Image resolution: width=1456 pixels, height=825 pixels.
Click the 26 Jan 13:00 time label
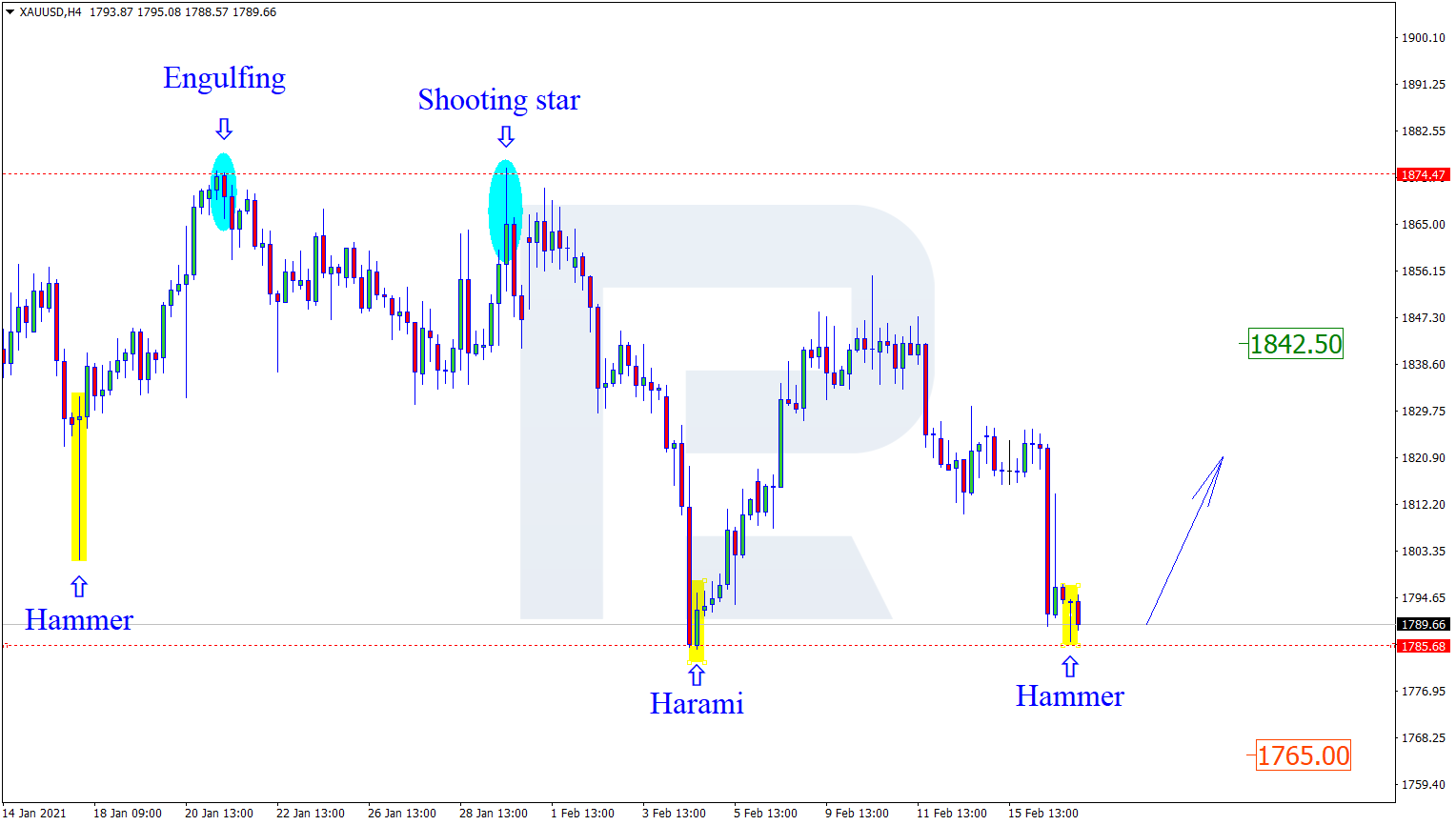(x=402, y=814)
